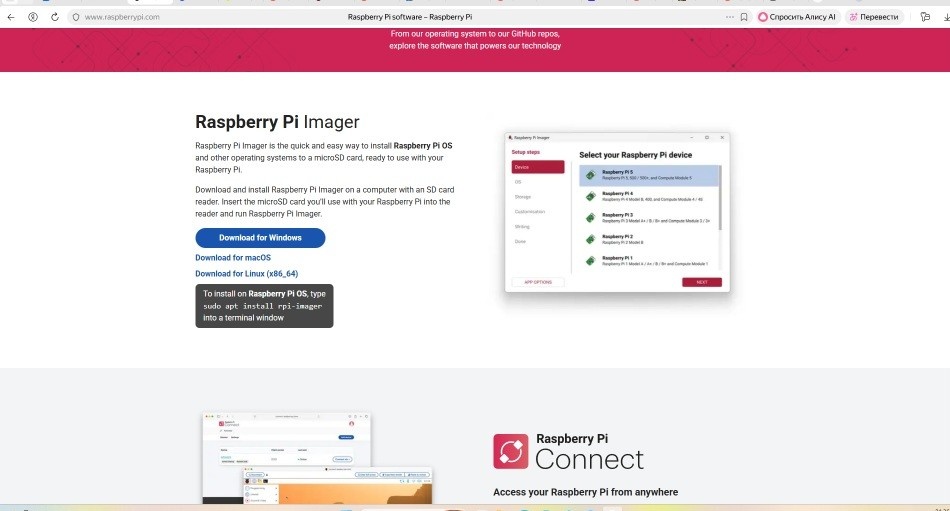Select the Done step in Imager screenshot
Screen dimensions: 950x511
pos(520,241)
